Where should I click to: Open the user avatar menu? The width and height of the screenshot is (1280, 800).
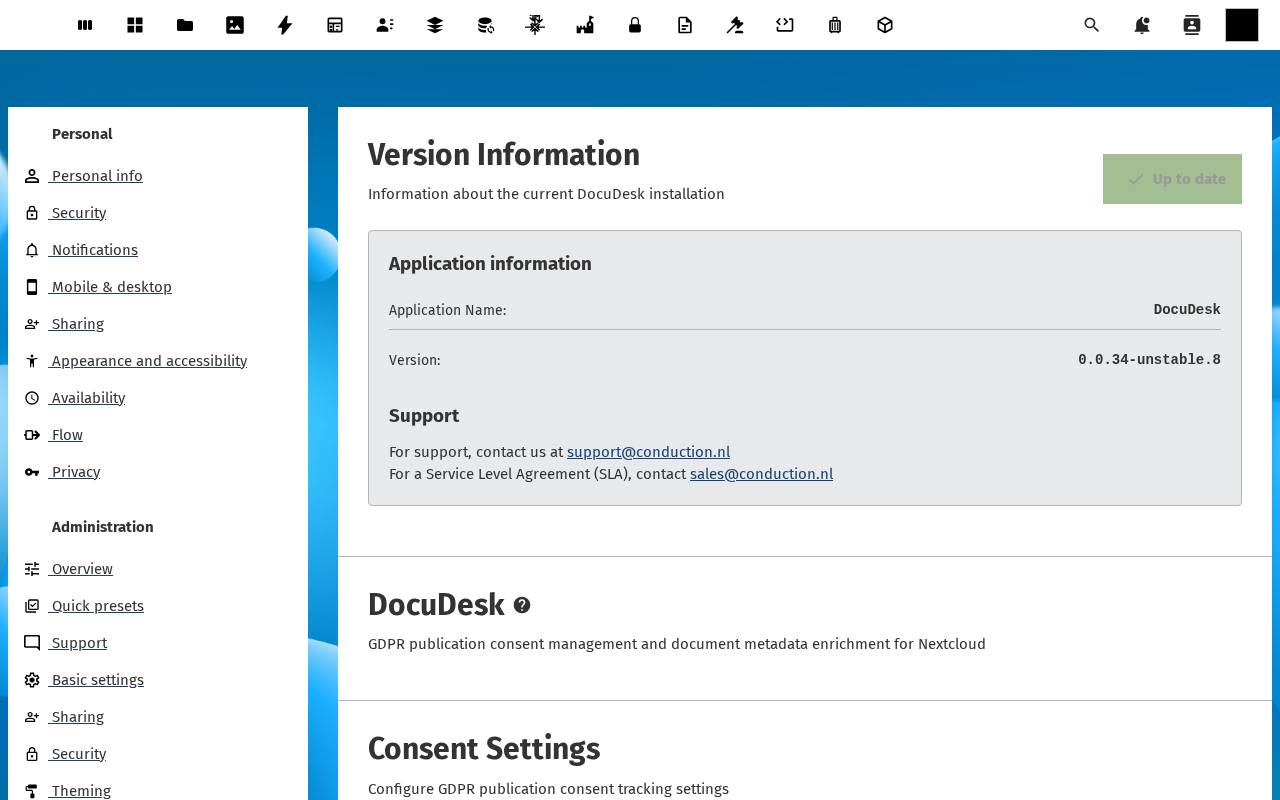(x=1242, y=25)
